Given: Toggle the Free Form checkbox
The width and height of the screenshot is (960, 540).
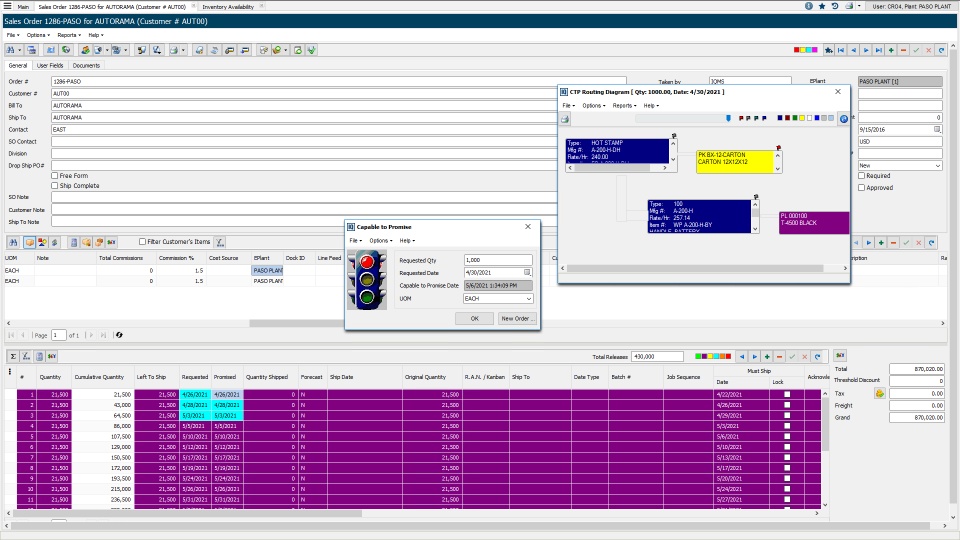Looking at the screenshot, I should click(54, 176).
